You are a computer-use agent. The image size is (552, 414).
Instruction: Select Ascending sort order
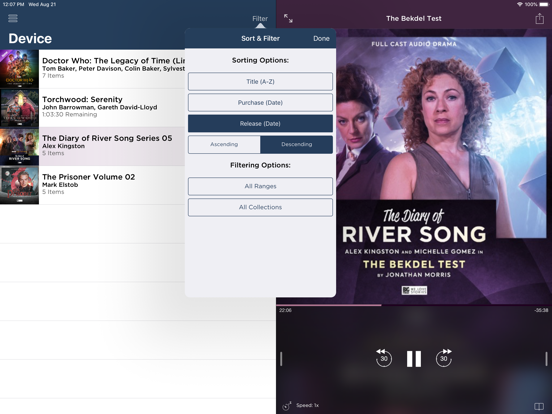(224, 144)
